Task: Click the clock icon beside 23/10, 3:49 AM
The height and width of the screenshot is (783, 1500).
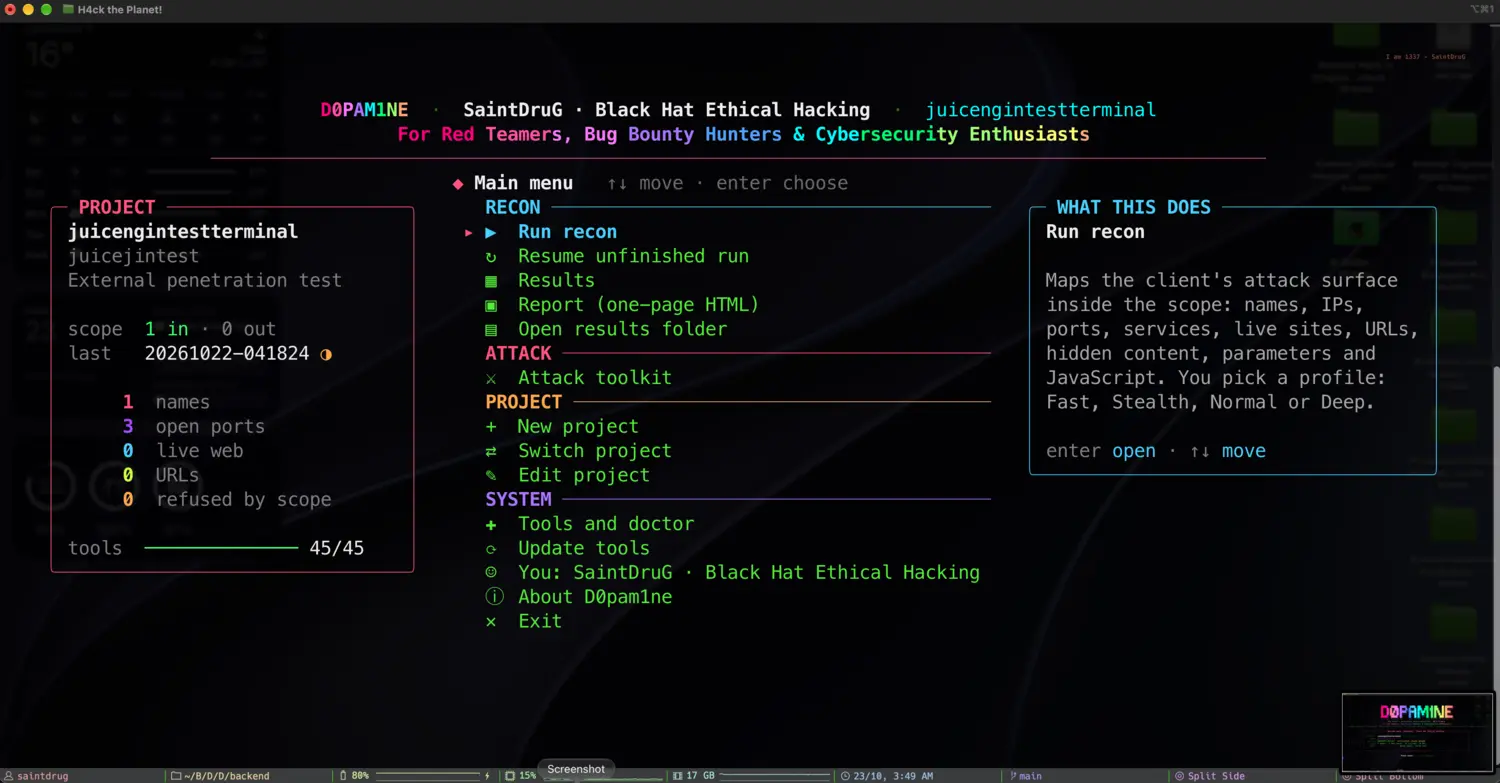Action: [846, 776]
